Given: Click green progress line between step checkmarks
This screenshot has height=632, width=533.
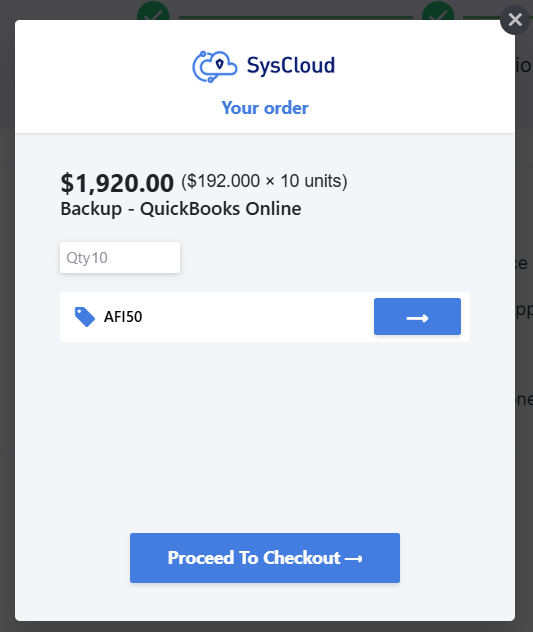Looking at the screenshot, I should click(x=296, y=17).
